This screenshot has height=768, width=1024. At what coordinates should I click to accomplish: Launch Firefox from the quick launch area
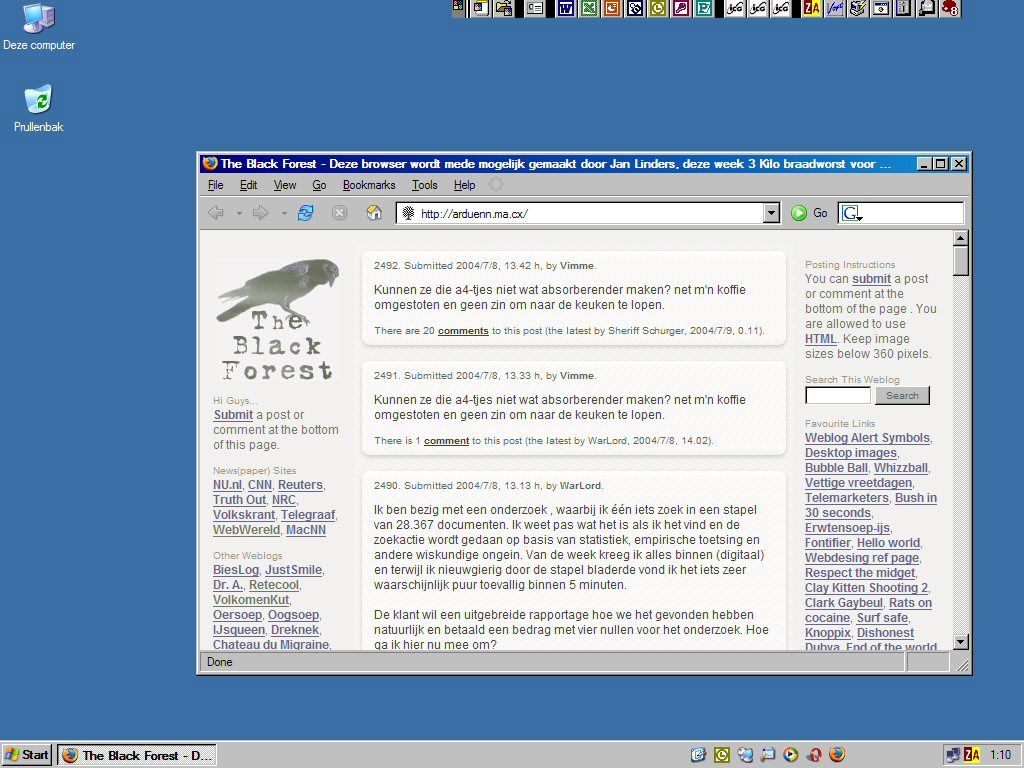(837, 755)
